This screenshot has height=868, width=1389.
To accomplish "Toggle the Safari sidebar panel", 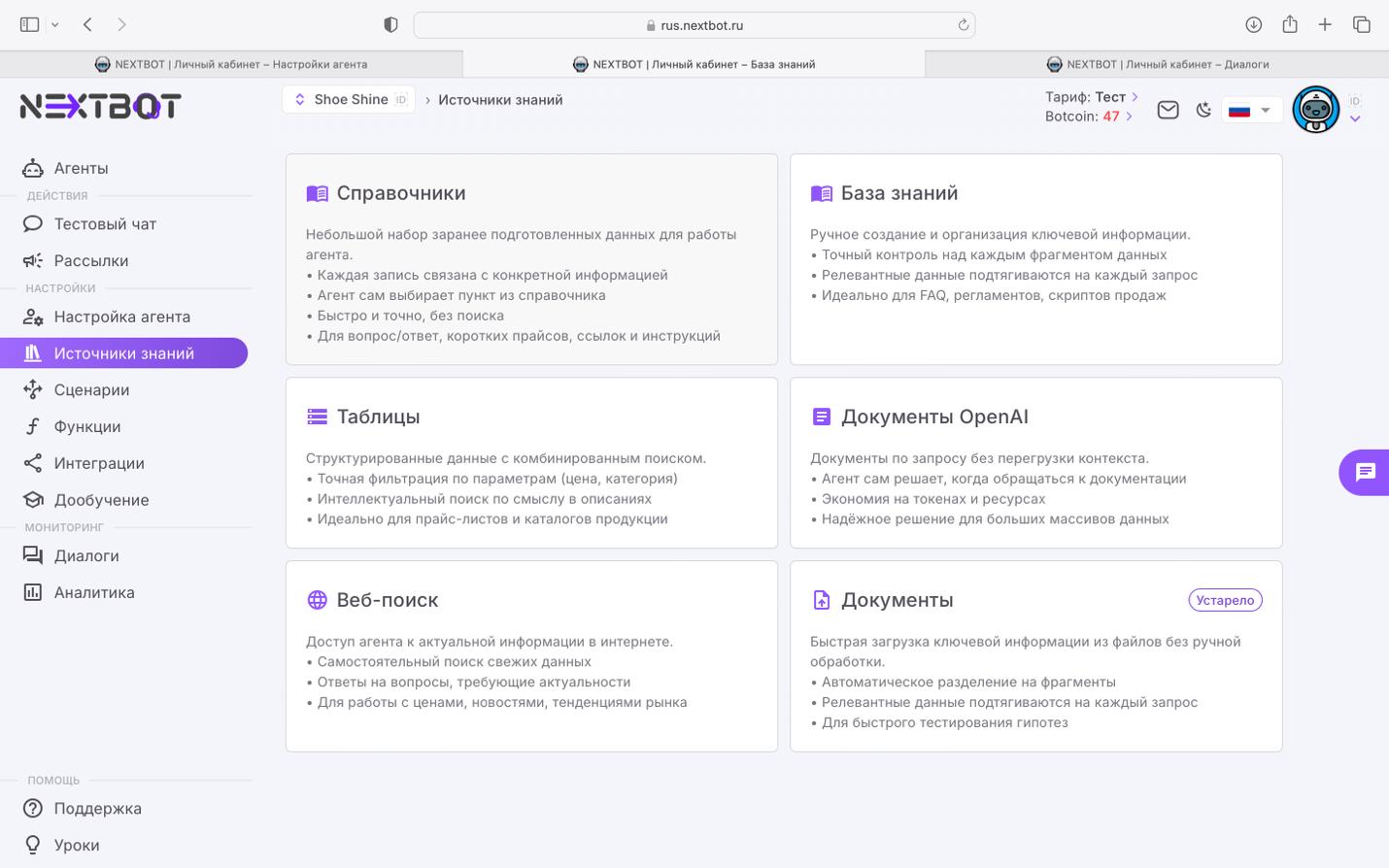I will click(29, 25).
